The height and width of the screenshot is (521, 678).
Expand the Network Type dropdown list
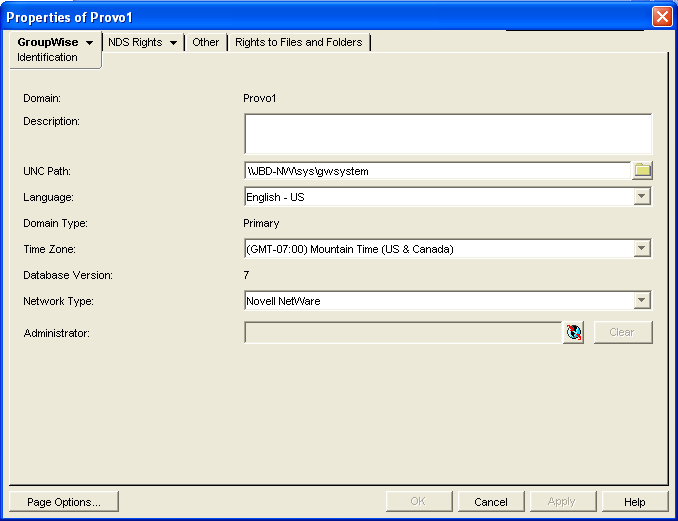[x=642, y=300]
